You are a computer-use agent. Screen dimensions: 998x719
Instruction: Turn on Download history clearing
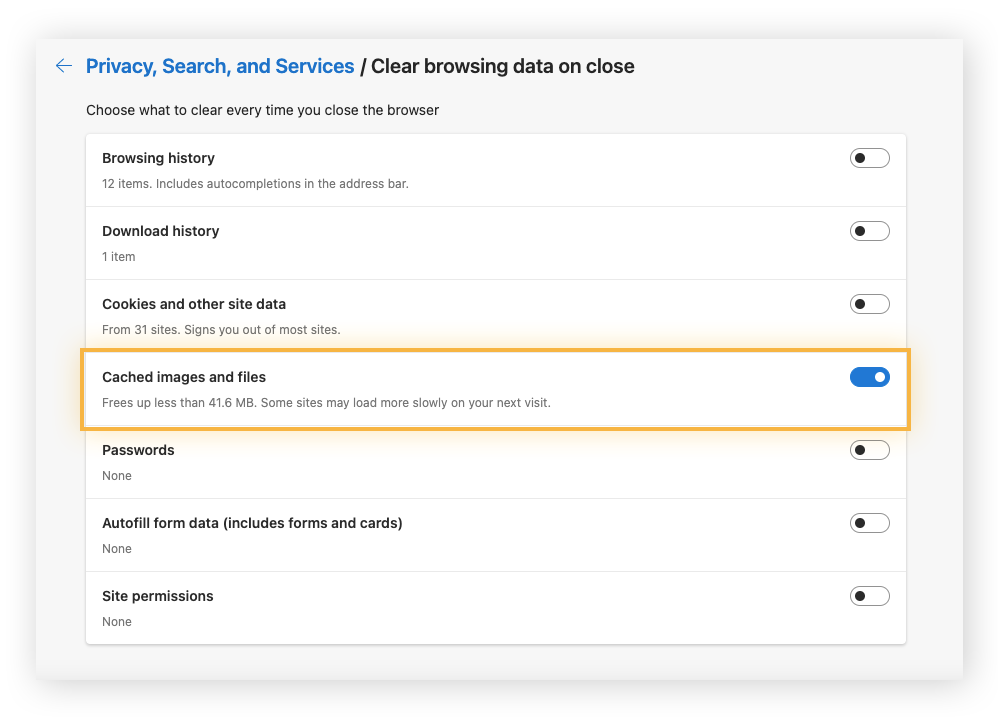pyautogui.click(x=869, y=230)
